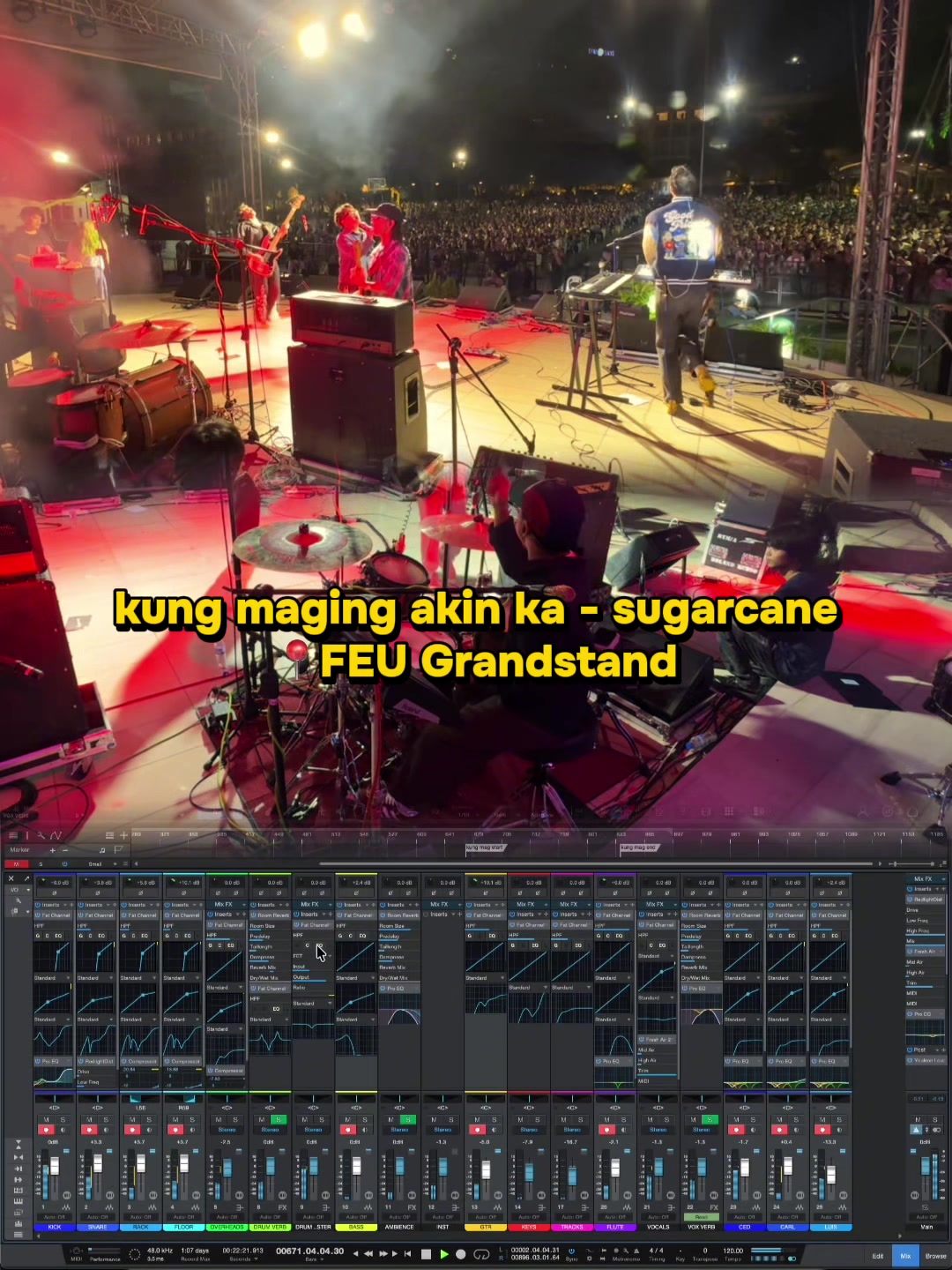Image resolution: width=952 pixels, height=1270 pixels.
Task: Open the Browse panel
Action: pyautogui.click(x=935, y=1256)
